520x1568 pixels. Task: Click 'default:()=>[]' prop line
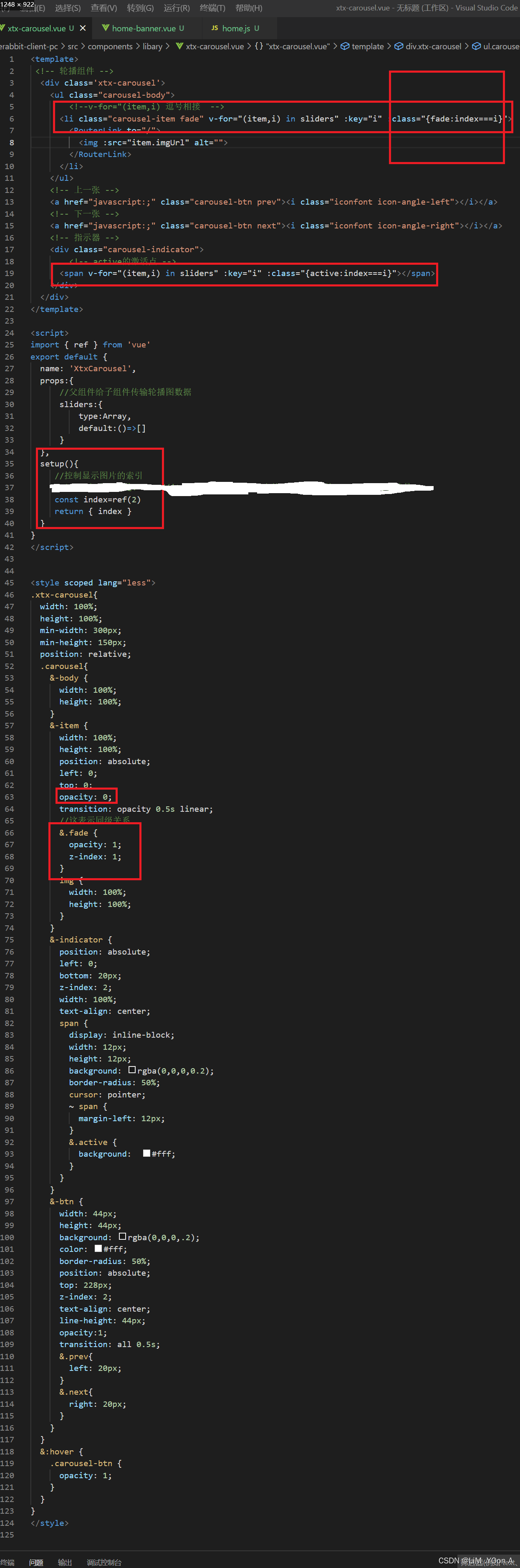112,428
